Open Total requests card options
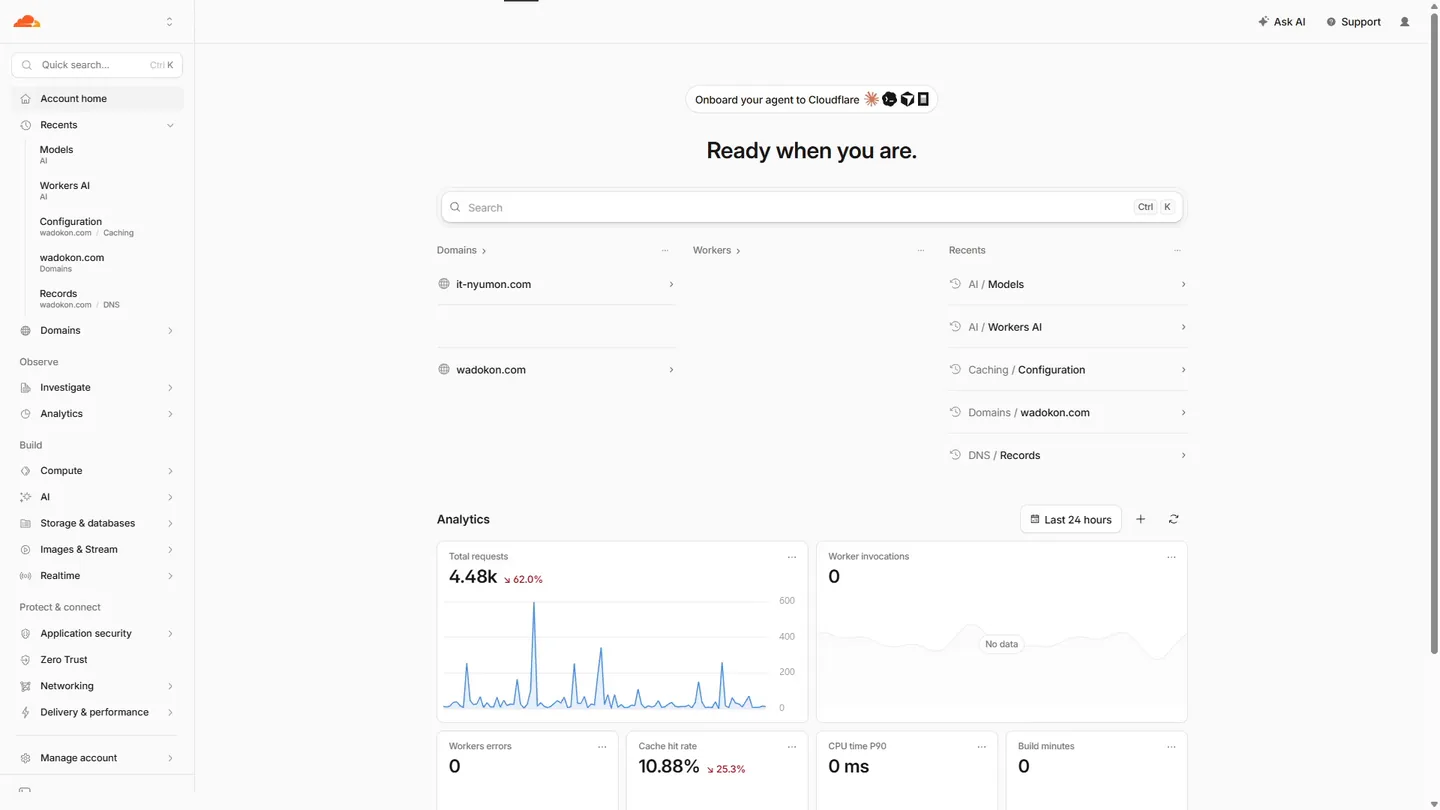Screen dimensions: 1440x810 [792, 557]
